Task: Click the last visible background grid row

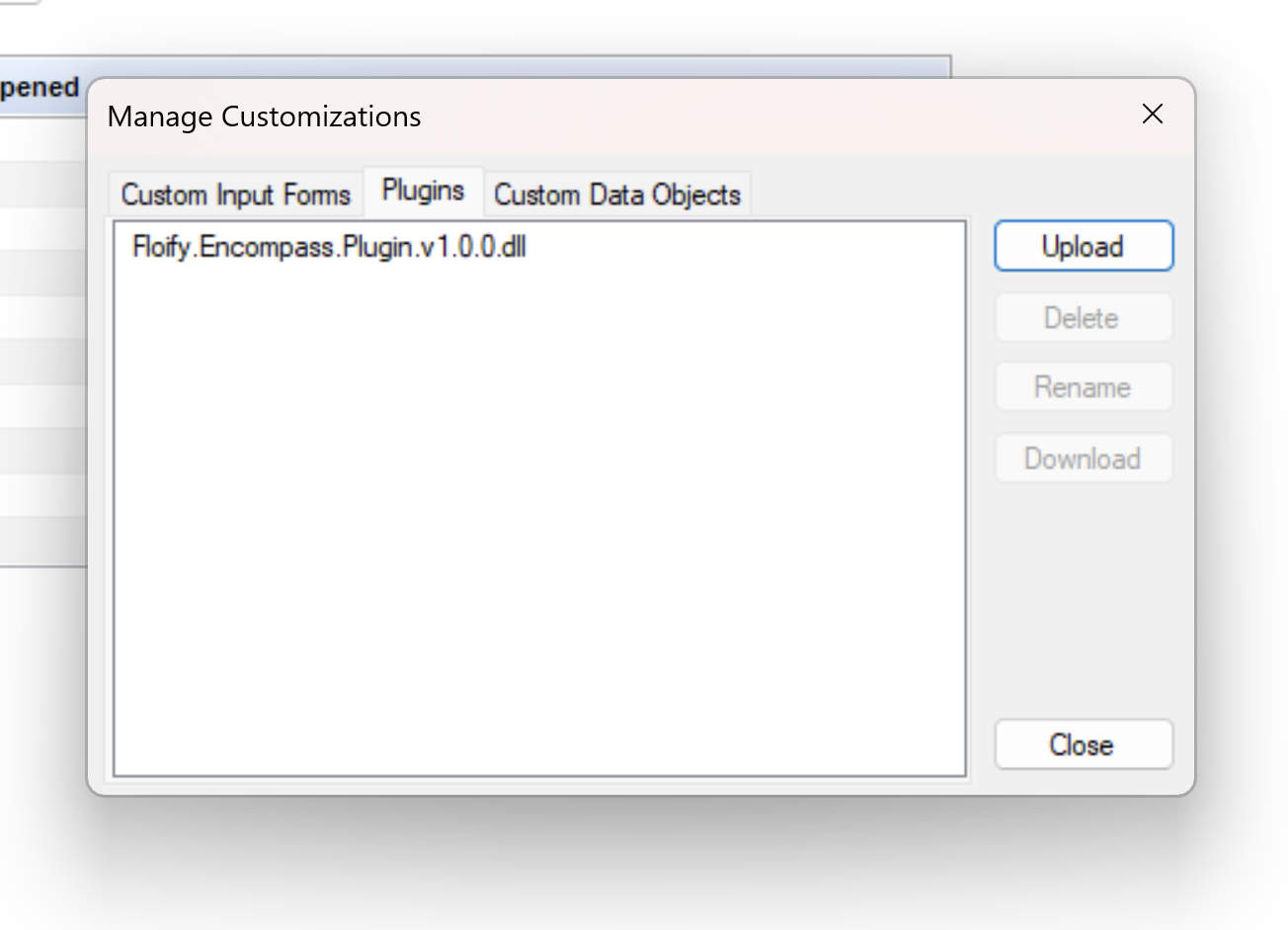Action: 42,539
